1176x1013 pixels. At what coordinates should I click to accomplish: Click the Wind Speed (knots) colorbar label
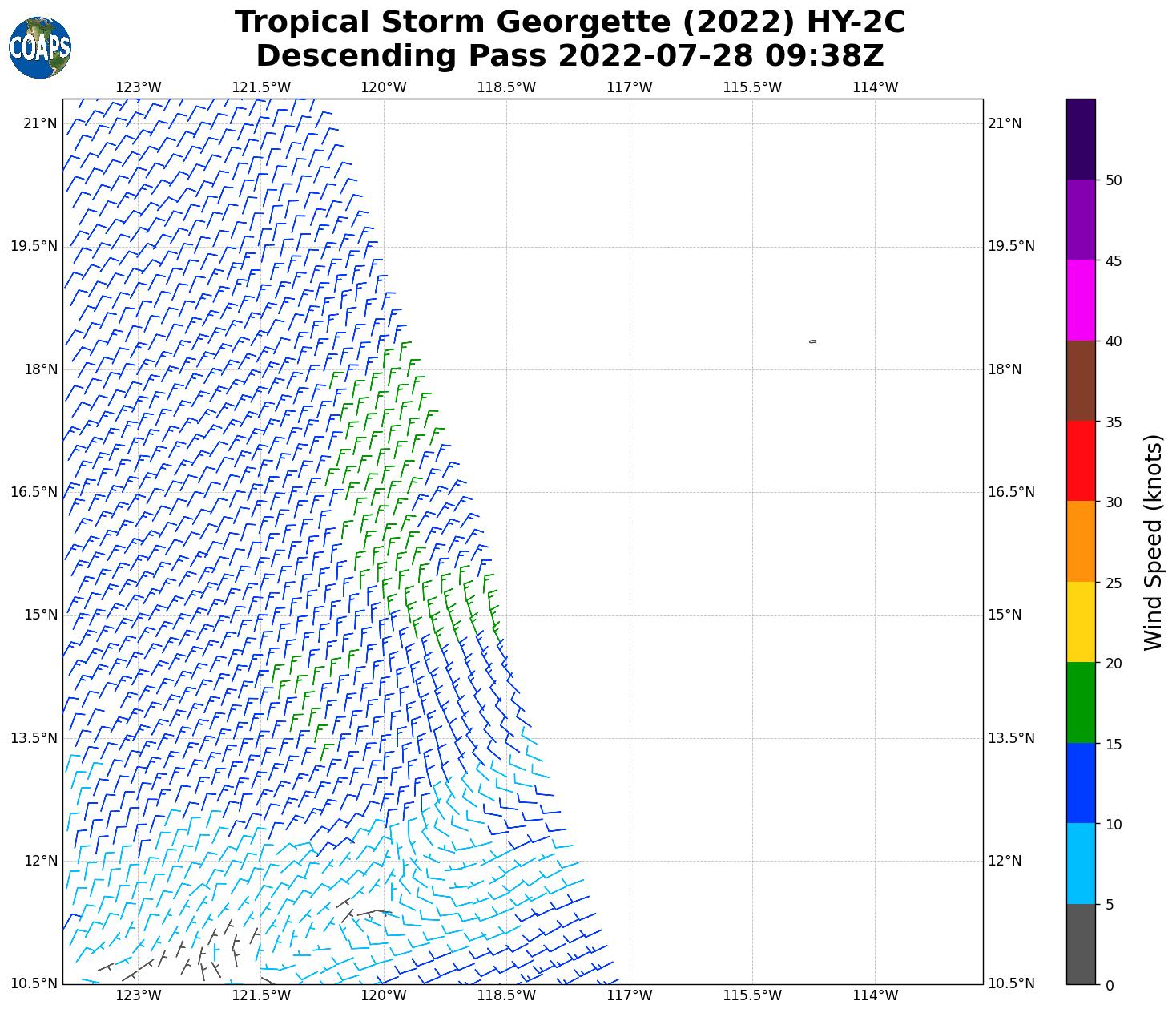(1152, 543)
